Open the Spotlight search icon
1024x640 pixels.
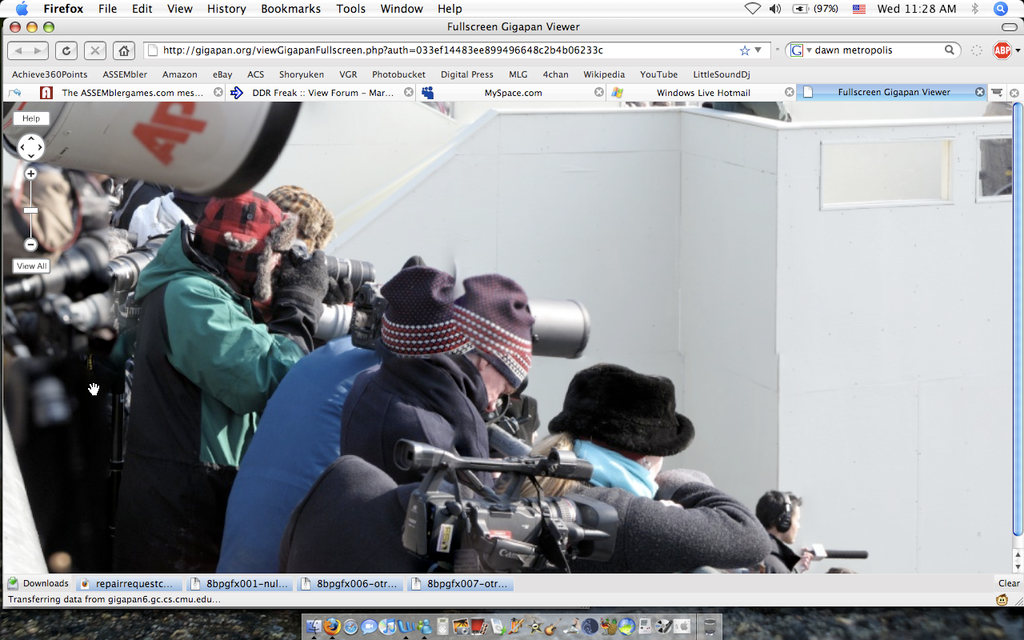pos(1000,9)
